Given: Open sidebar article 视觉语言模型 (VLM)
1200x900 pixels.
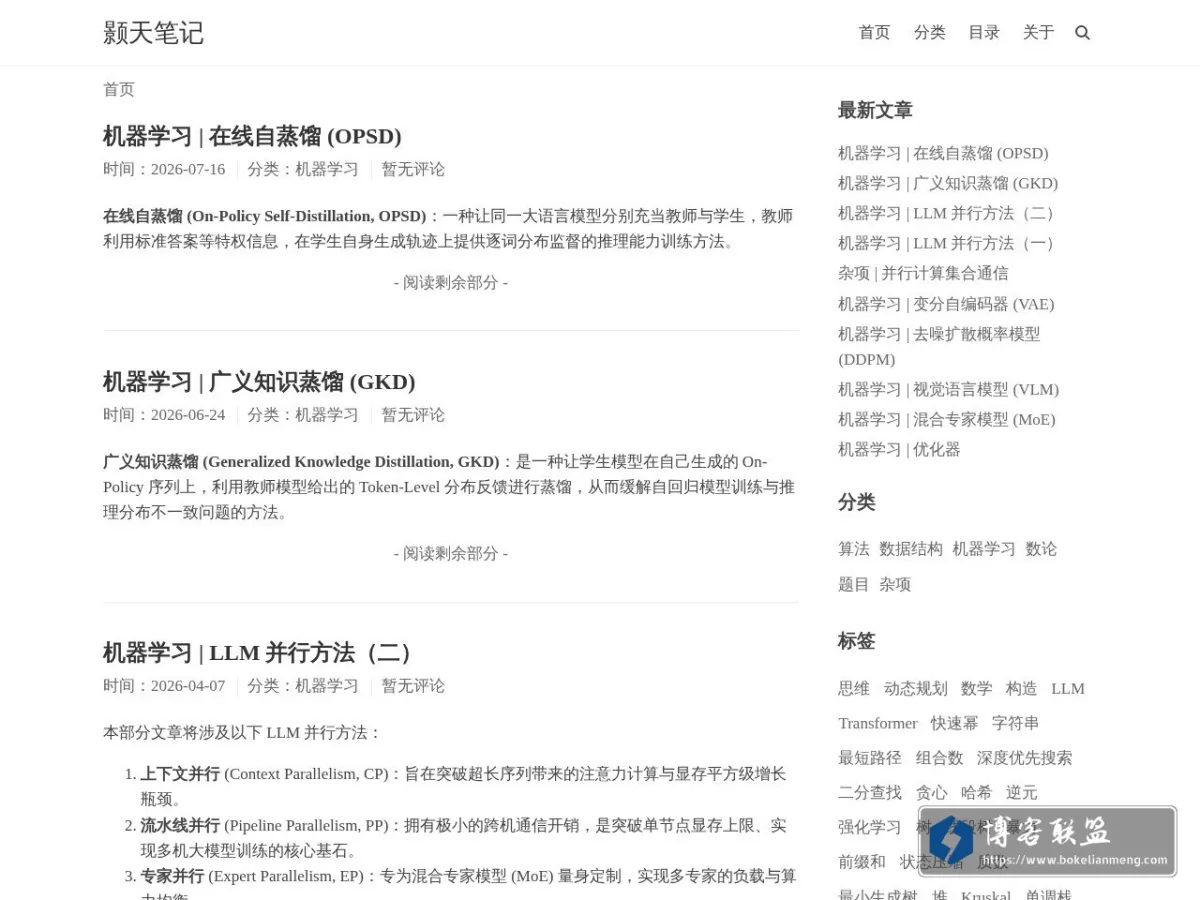Looking at the screenshot, I should (x=948, y=389).
